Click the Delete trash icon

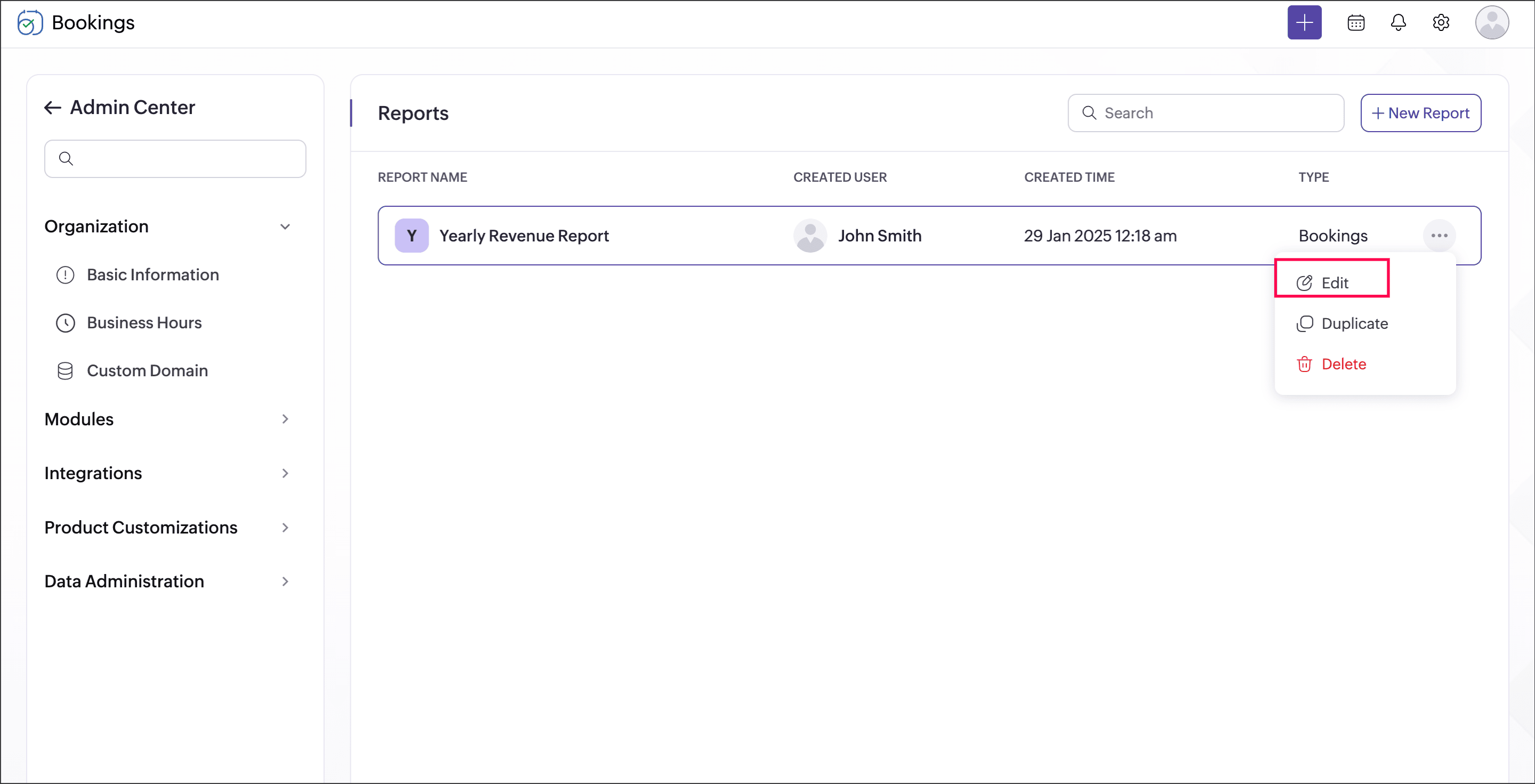click(x=1304, y=364)
